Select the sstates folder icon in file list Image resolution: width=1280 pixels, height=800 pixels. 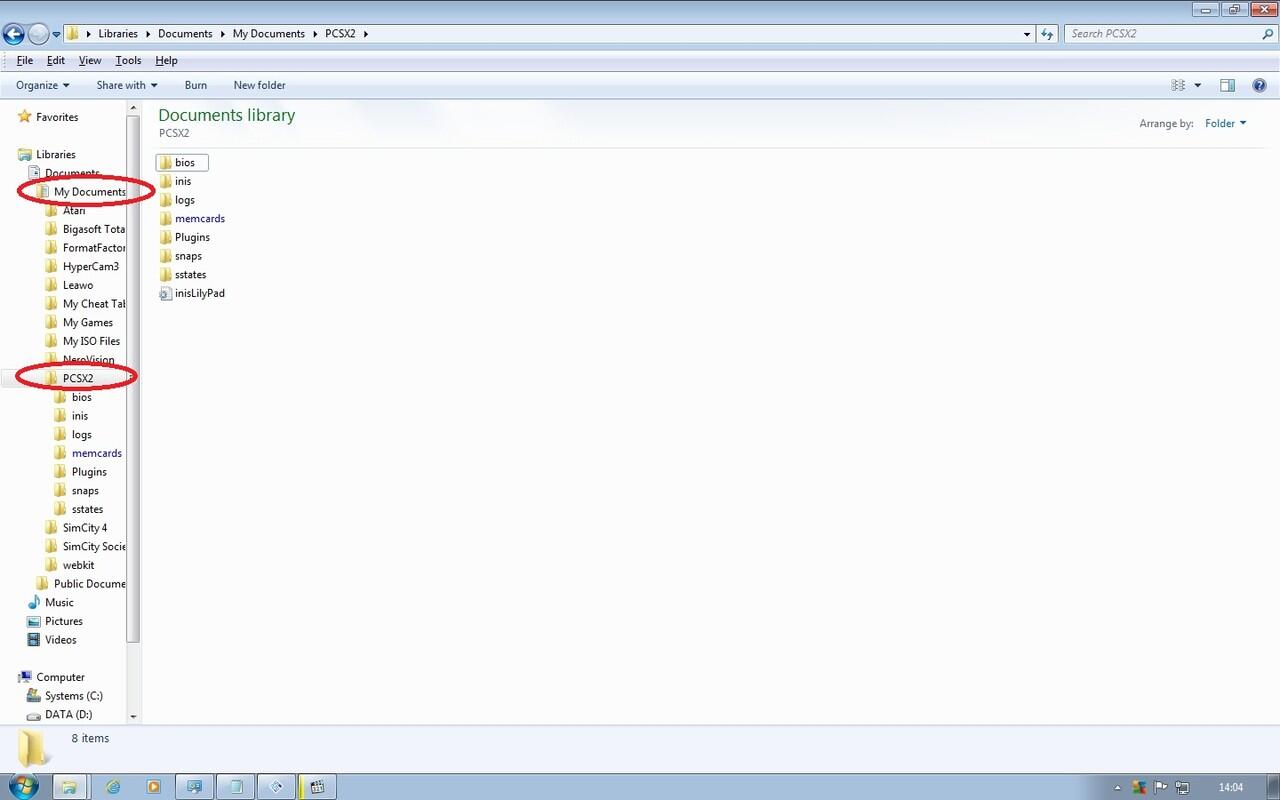pyautogui.click(x=166, y=275)
